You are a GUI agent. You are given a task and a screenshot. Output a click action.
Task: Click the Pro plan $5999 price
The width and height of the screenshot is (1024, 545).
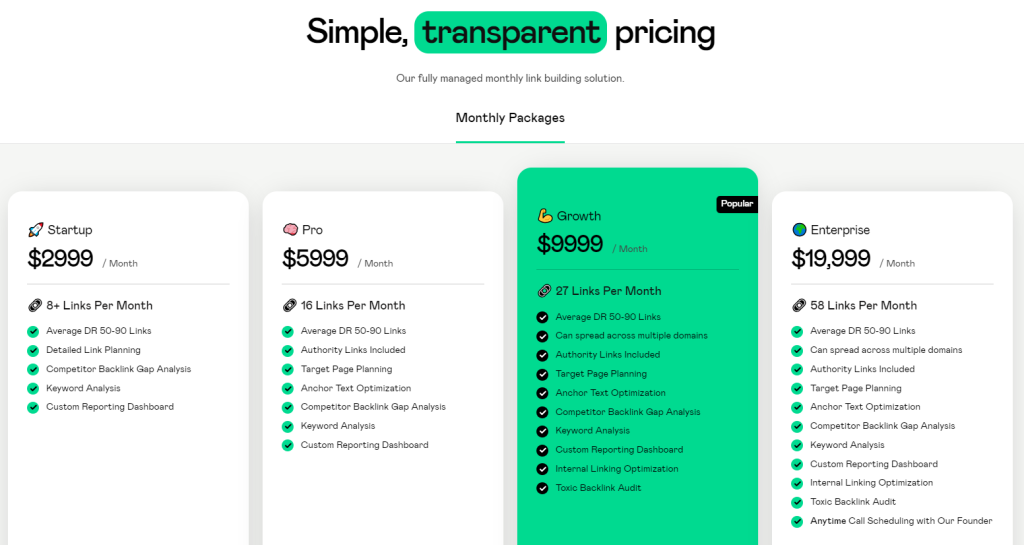pos(315,259)
